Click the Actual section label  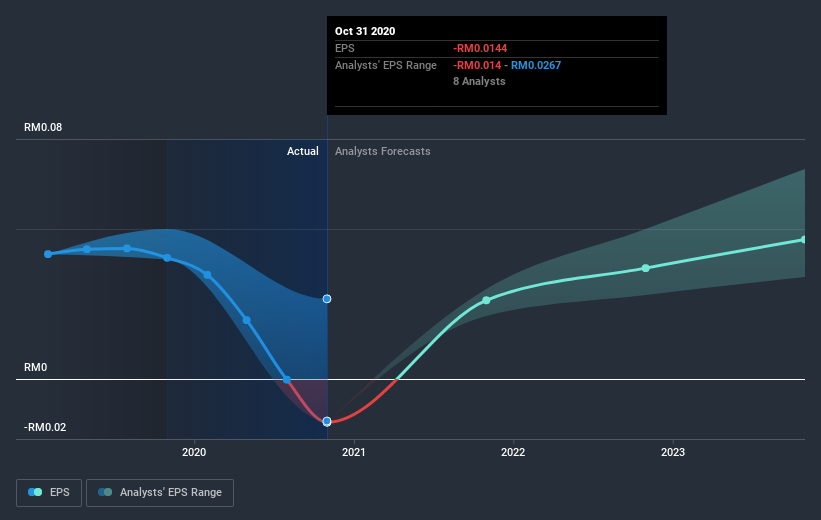coord(303,151)
